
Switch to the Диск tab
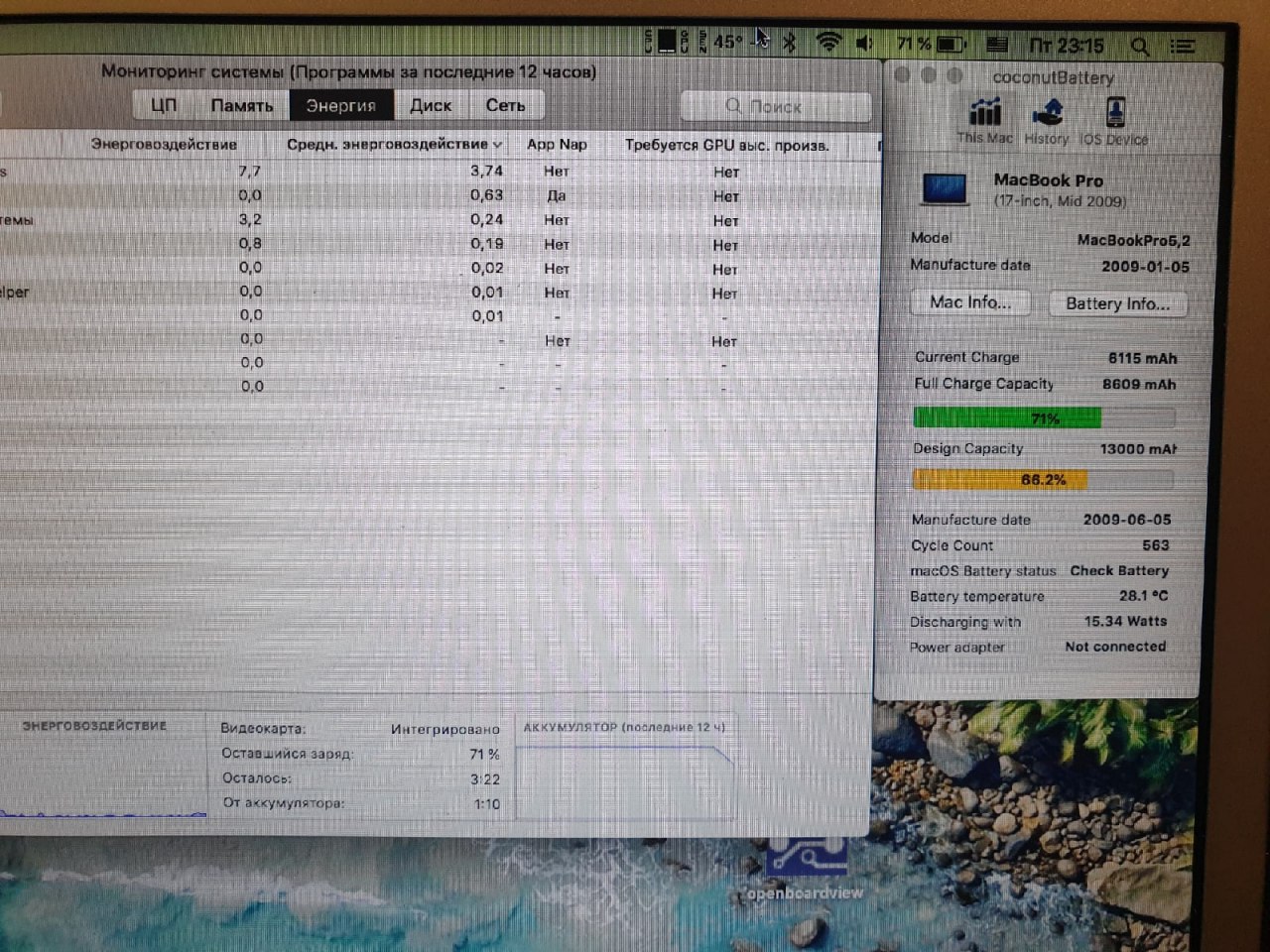(431, 105)
